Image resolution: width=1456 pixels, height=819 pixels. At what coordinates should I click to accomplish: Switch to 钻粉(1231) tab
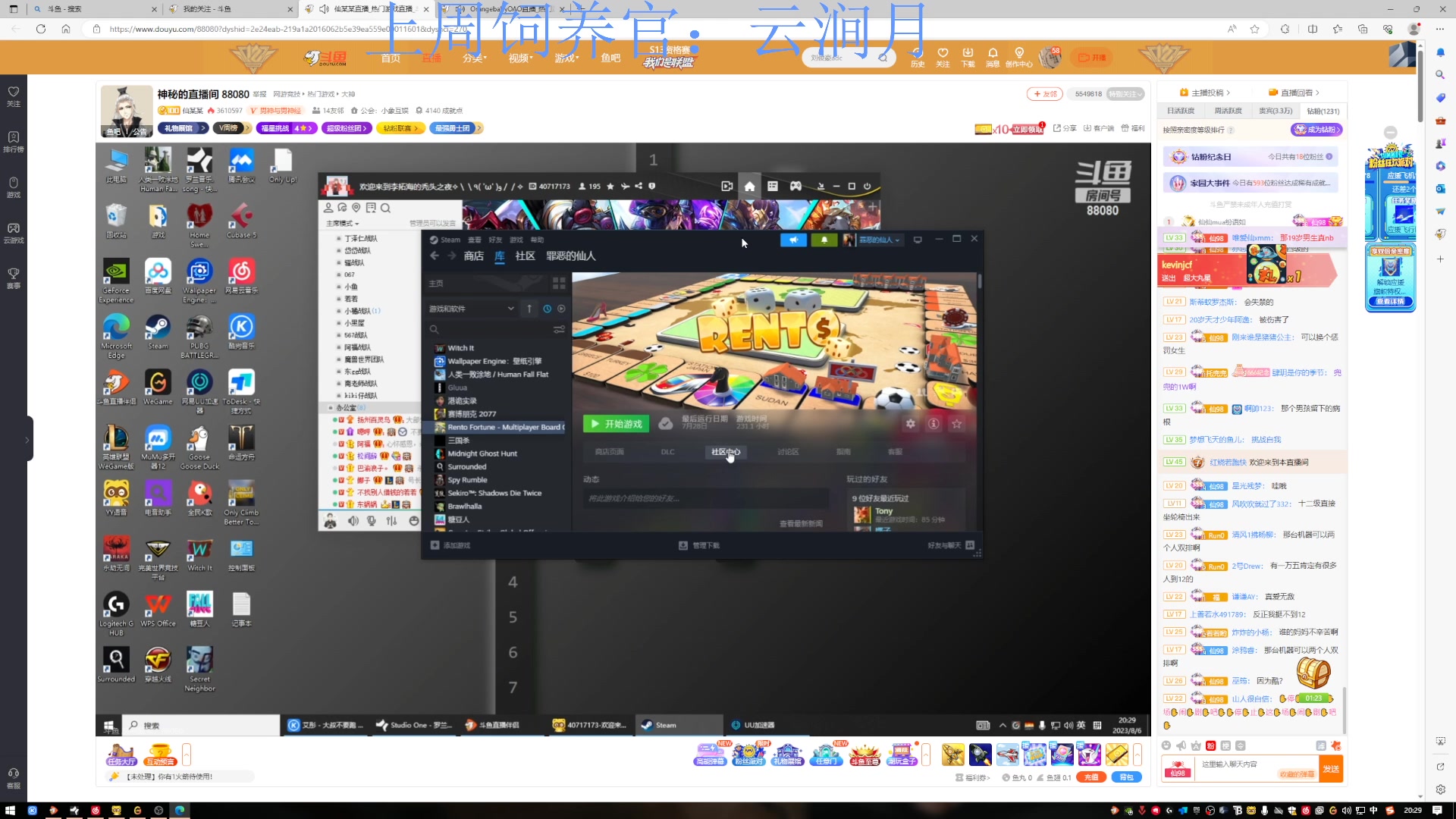[1323, 111]
